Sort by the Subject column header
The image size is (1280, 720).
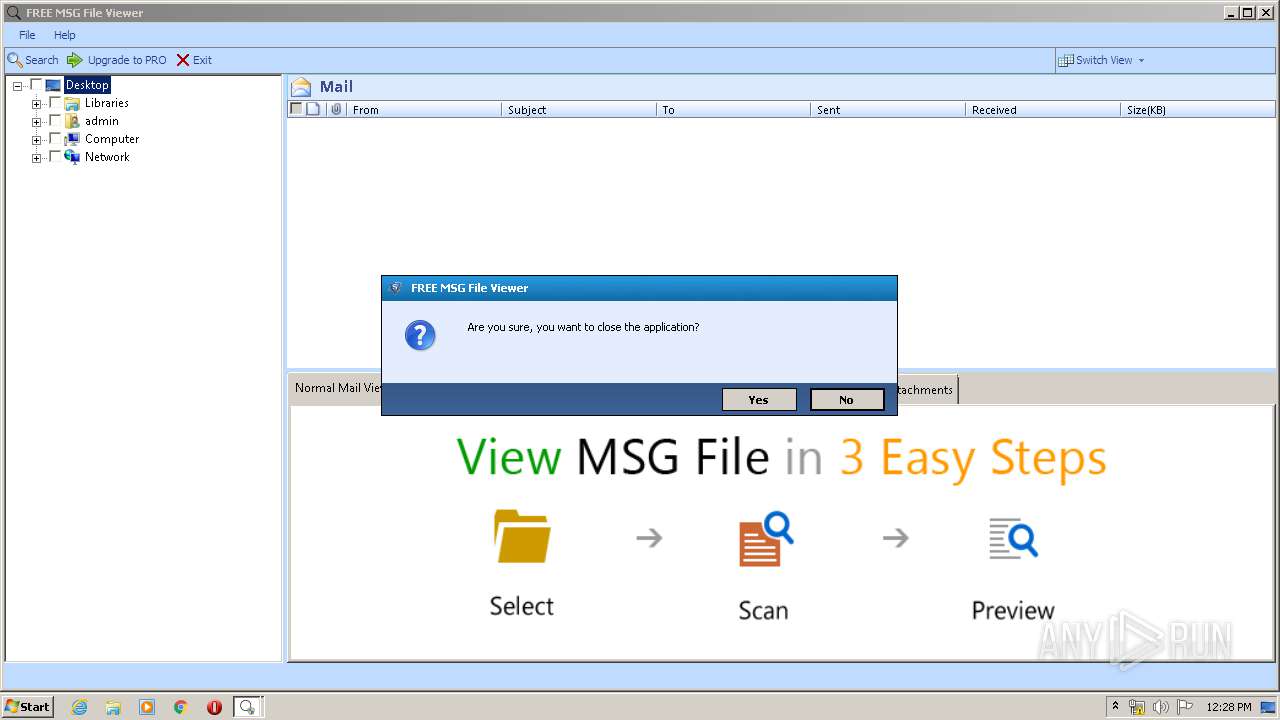[579, 110]
